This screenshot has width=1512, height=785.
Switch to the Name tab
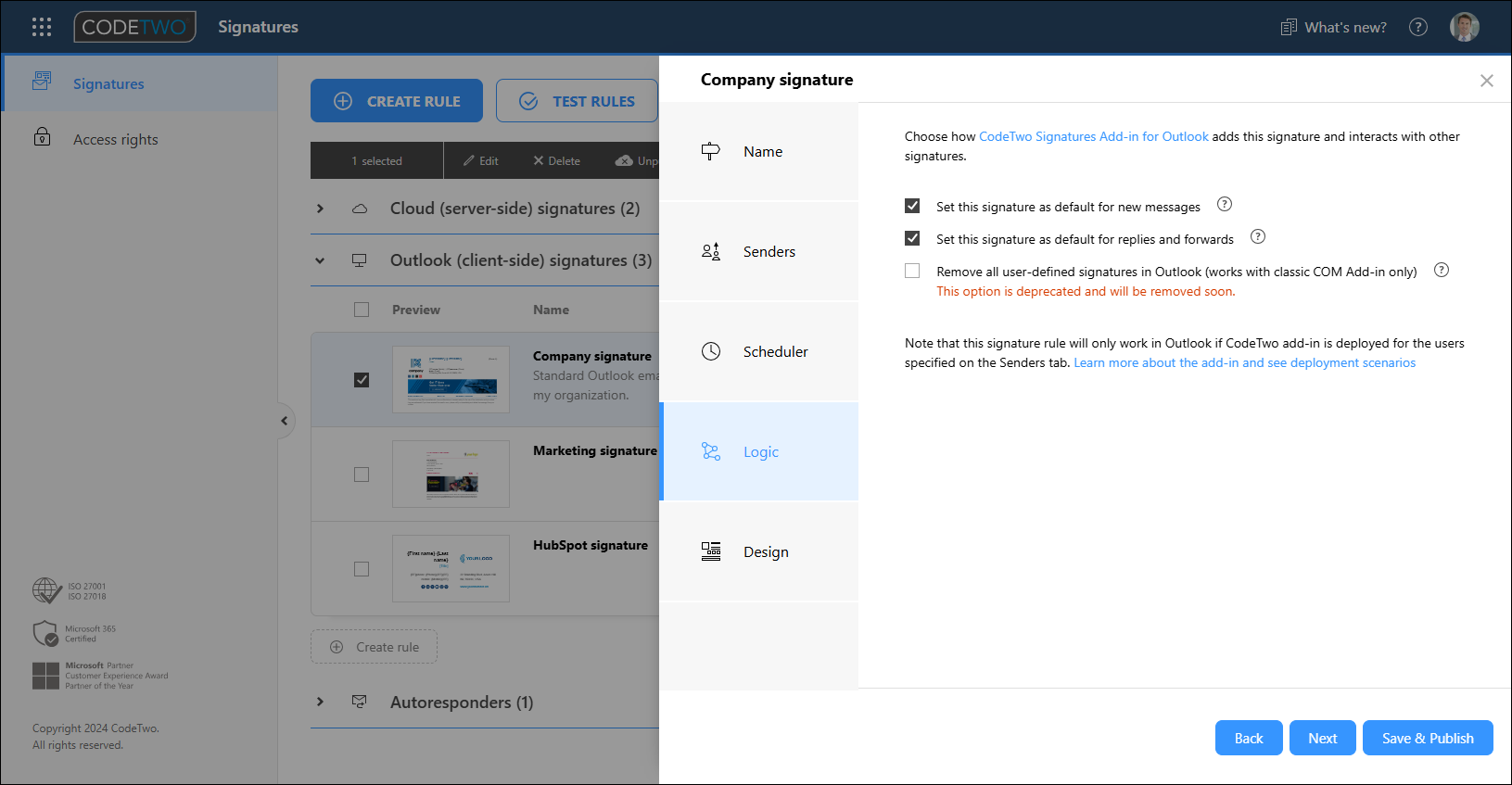(759, 151)
